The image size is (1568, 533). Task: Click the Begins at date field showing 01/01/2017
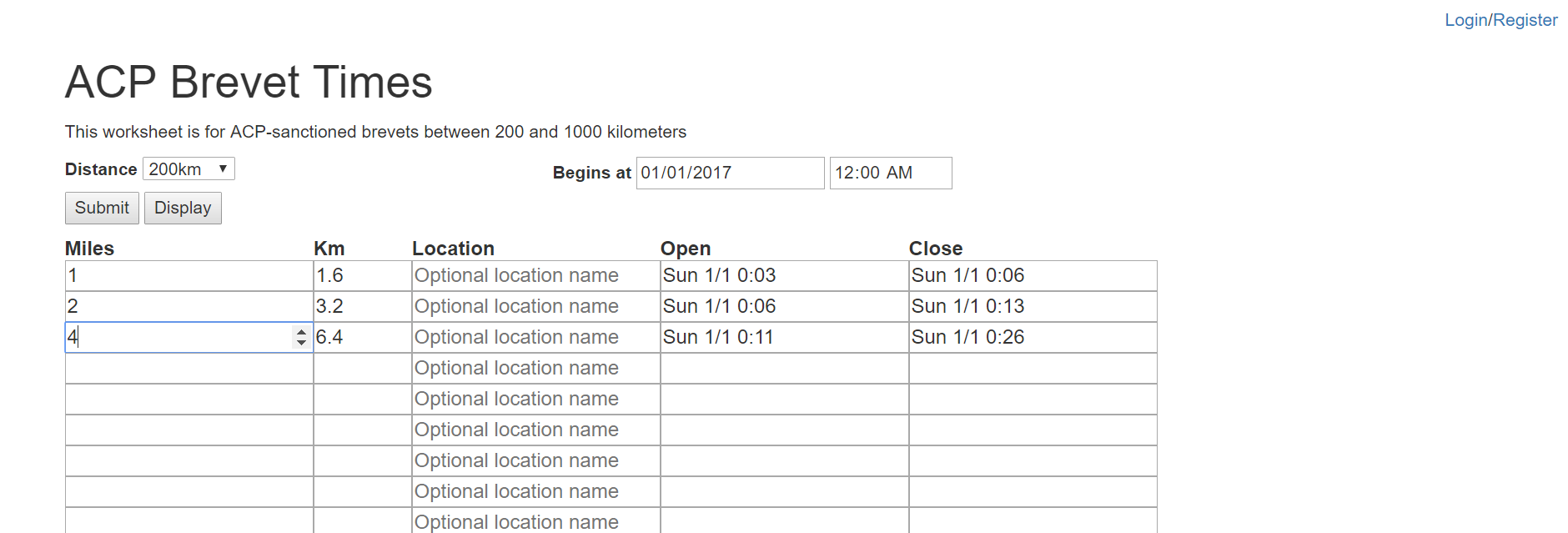pos(729,173)
